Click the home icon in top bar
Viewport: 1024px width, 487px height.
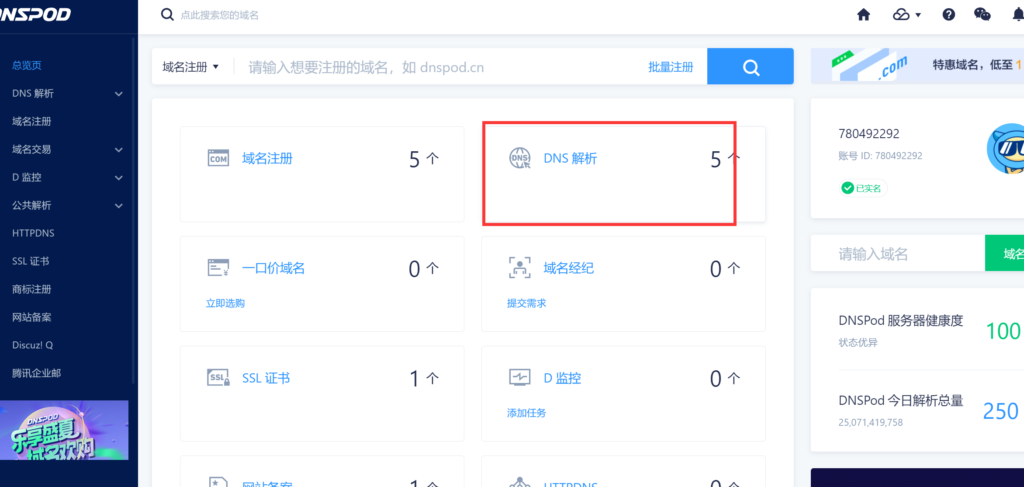pos(864,15)
